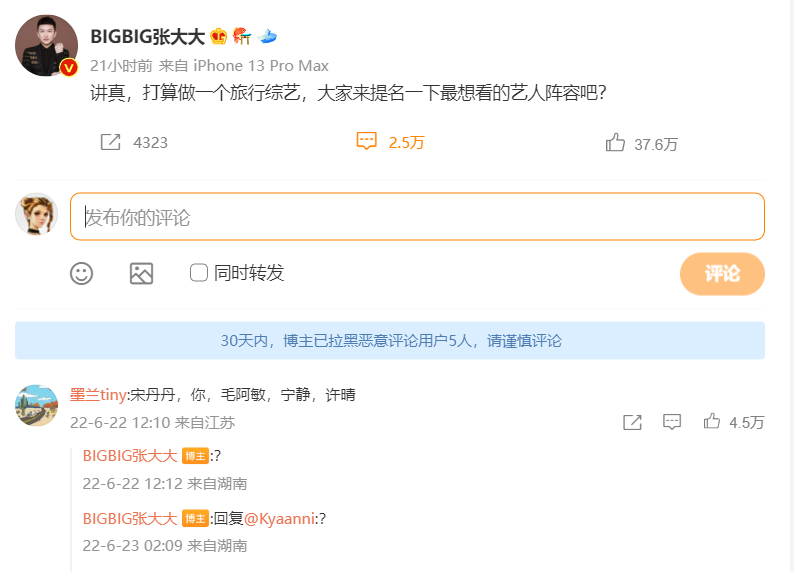Viewport: 794px width, 572px height.
Task: Click 墨兰tiny's avatar thumbnail
Action: (36, 405)
